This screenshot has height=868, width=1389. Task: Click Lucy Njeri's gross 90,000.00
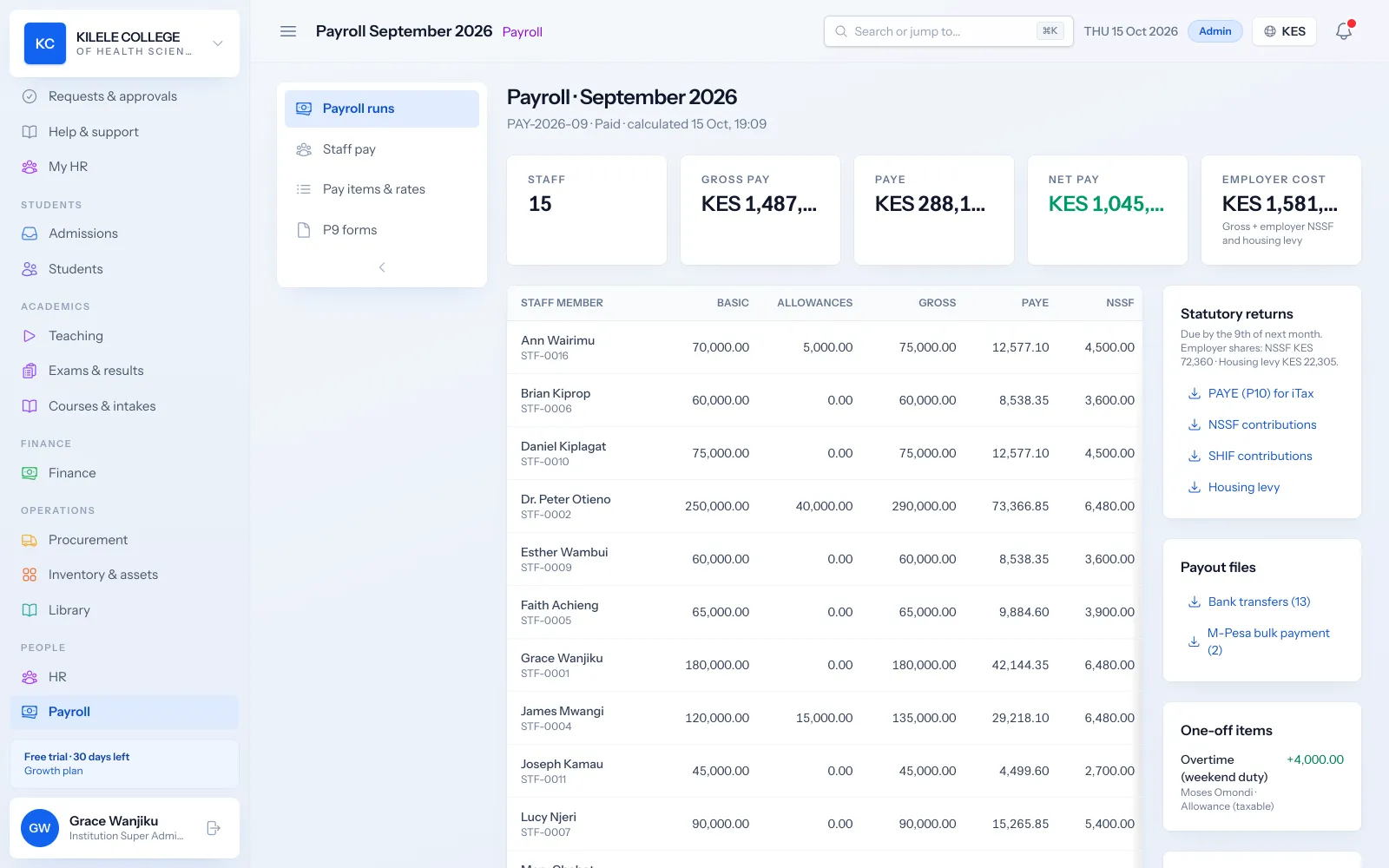click(927, 824)
